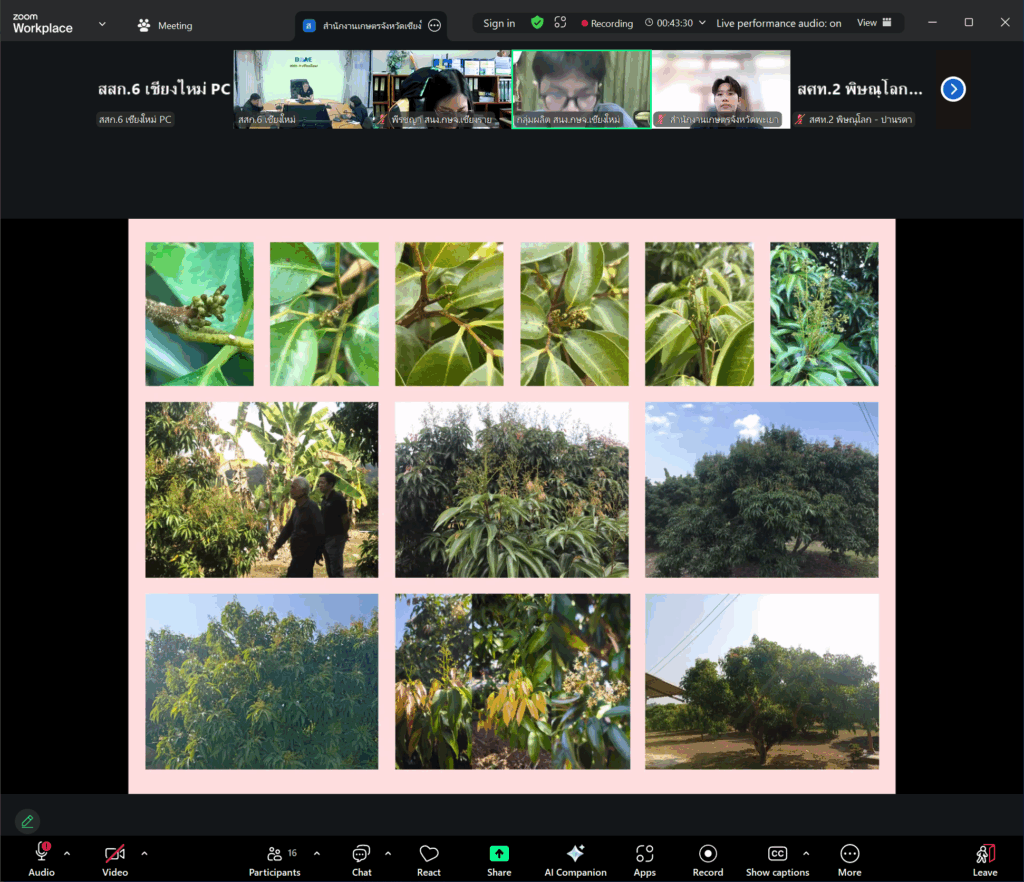Show next participants with blue arrow

point(953,89)
